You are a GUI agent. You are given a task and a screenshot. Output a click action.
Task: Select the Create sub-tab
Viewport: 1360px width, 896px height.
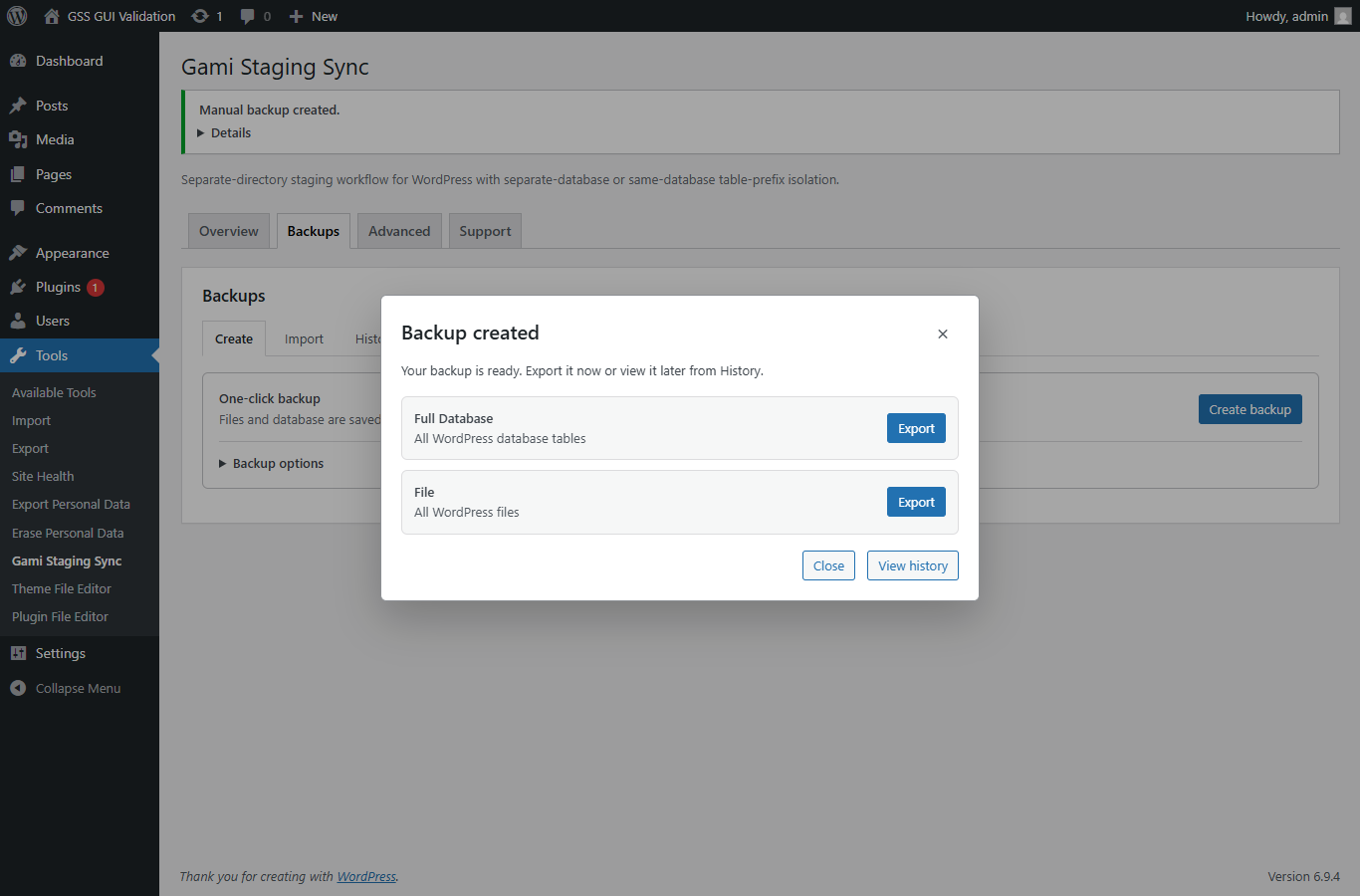click(234, 338)
